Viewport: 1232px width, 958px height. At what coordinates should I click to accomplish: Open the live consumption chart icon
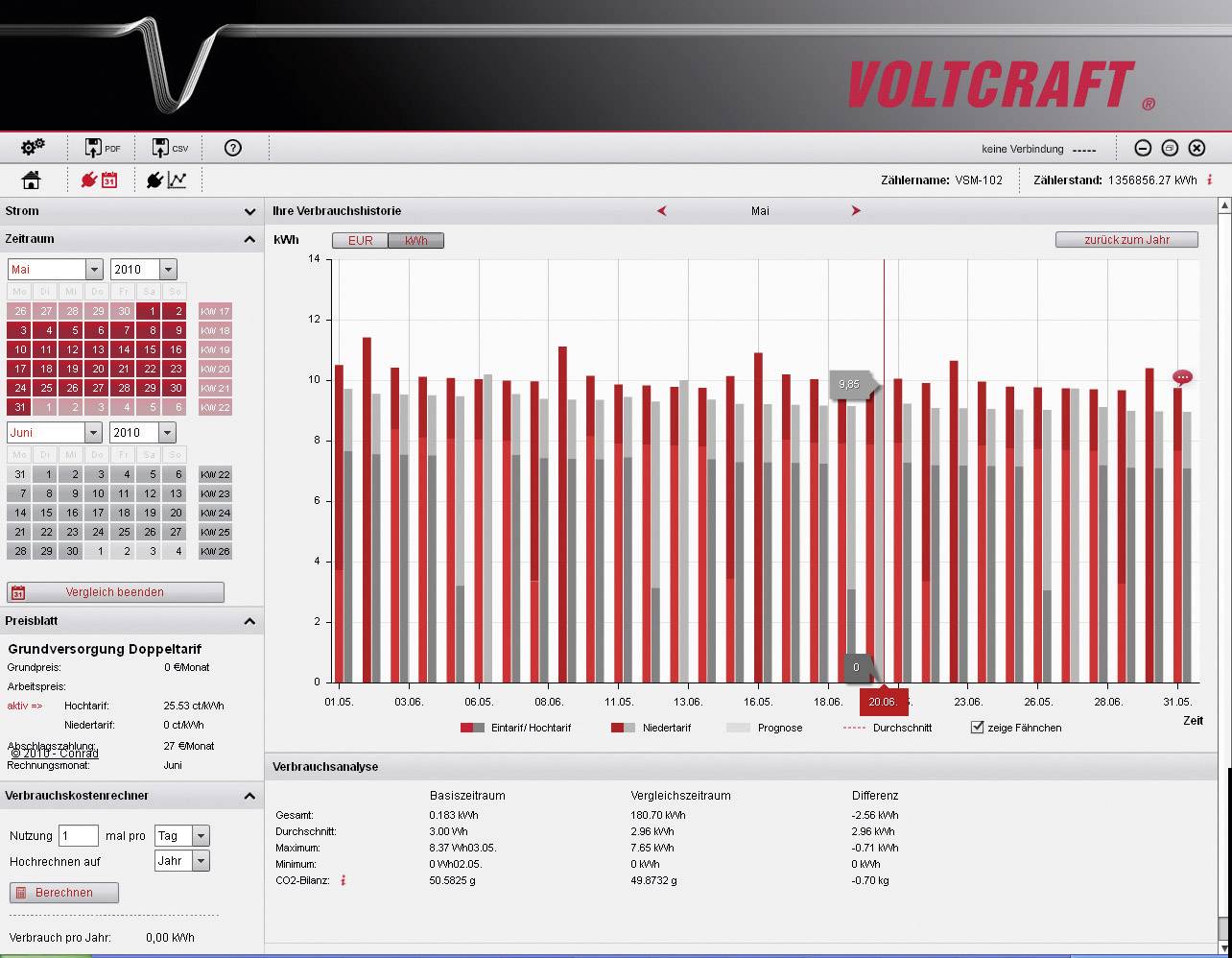click(167, 180)
